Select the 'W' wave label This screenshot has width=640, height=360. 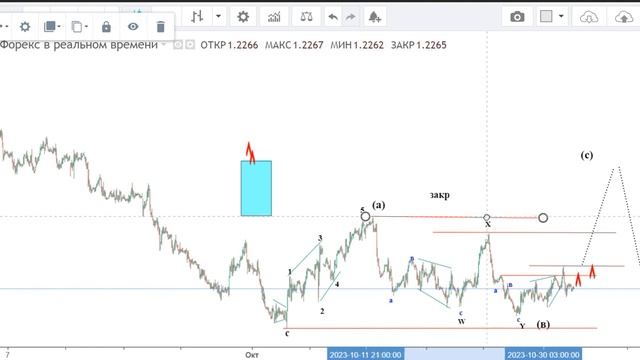pyautogui.click(x=461, y=322)
